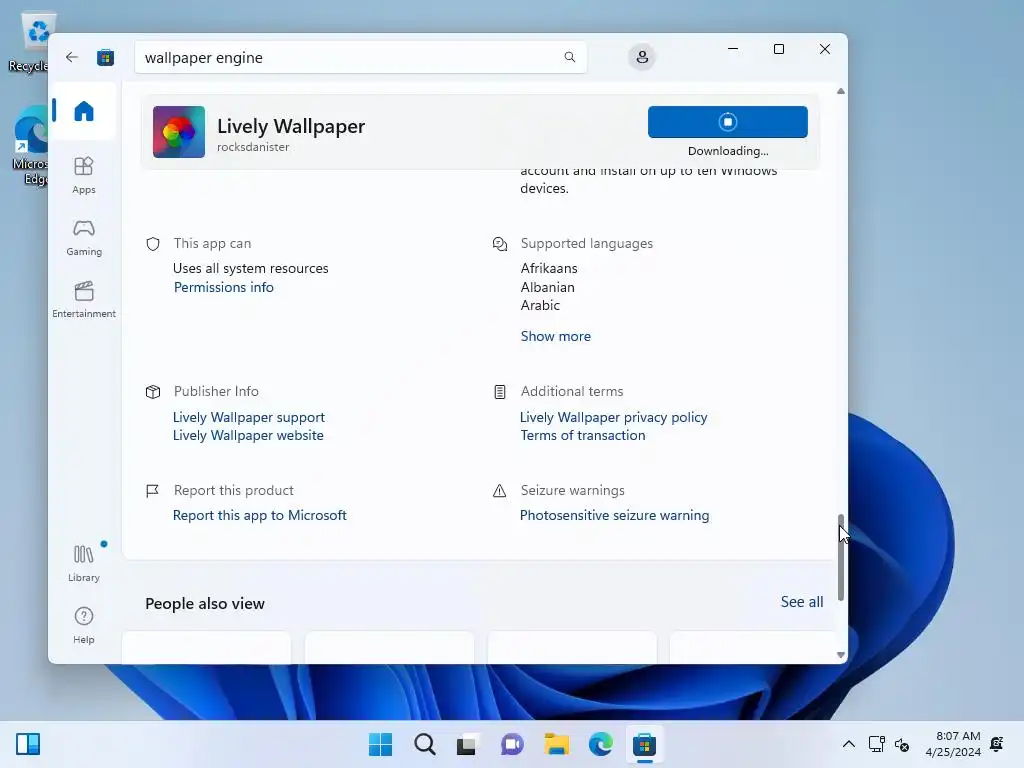The width and height of the screenshot is (1024, 768).
Task: Open the notifications bell icon
Action: point(997,744)
